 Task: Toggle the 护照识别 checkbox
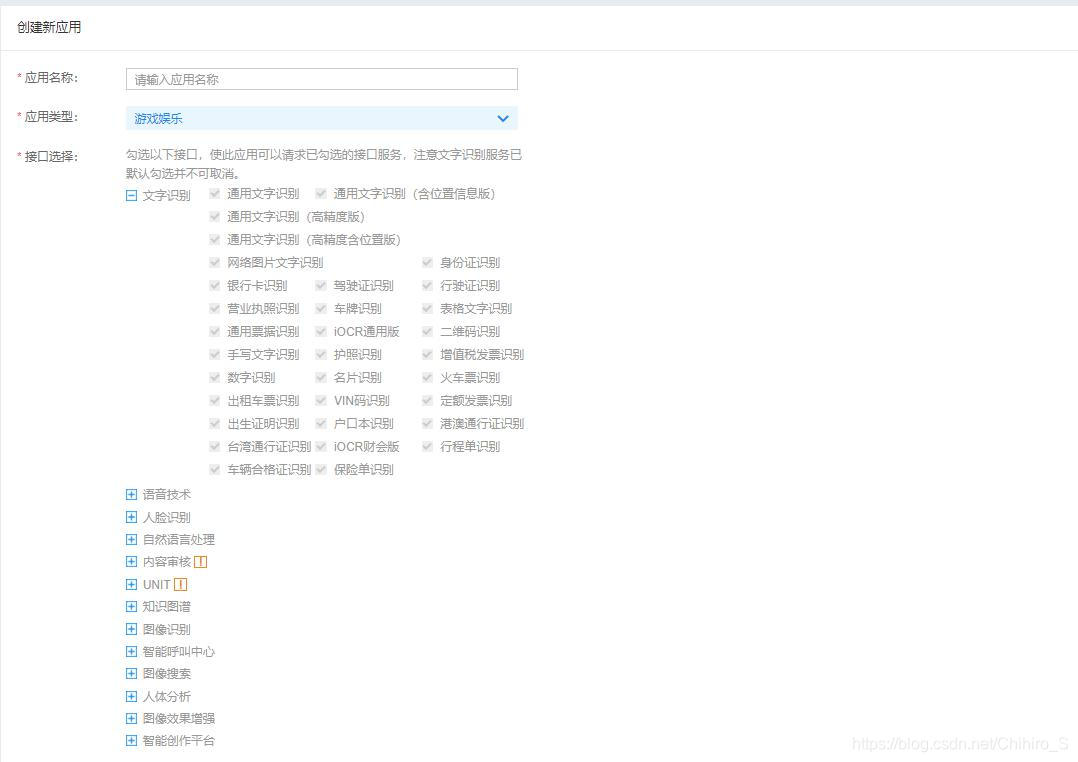pyautogui.click(x=321, y=354)
